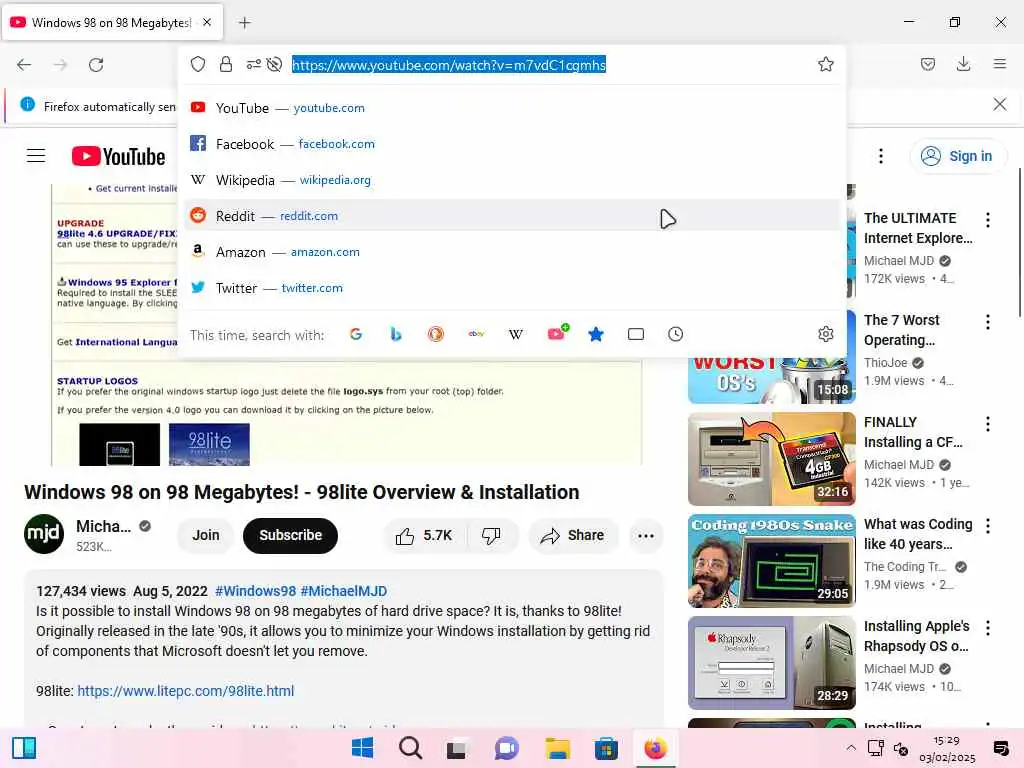Open Microsoft Store from taskbar
The height and width of the screenshot is (768, 1024).
tap(606, 748)
